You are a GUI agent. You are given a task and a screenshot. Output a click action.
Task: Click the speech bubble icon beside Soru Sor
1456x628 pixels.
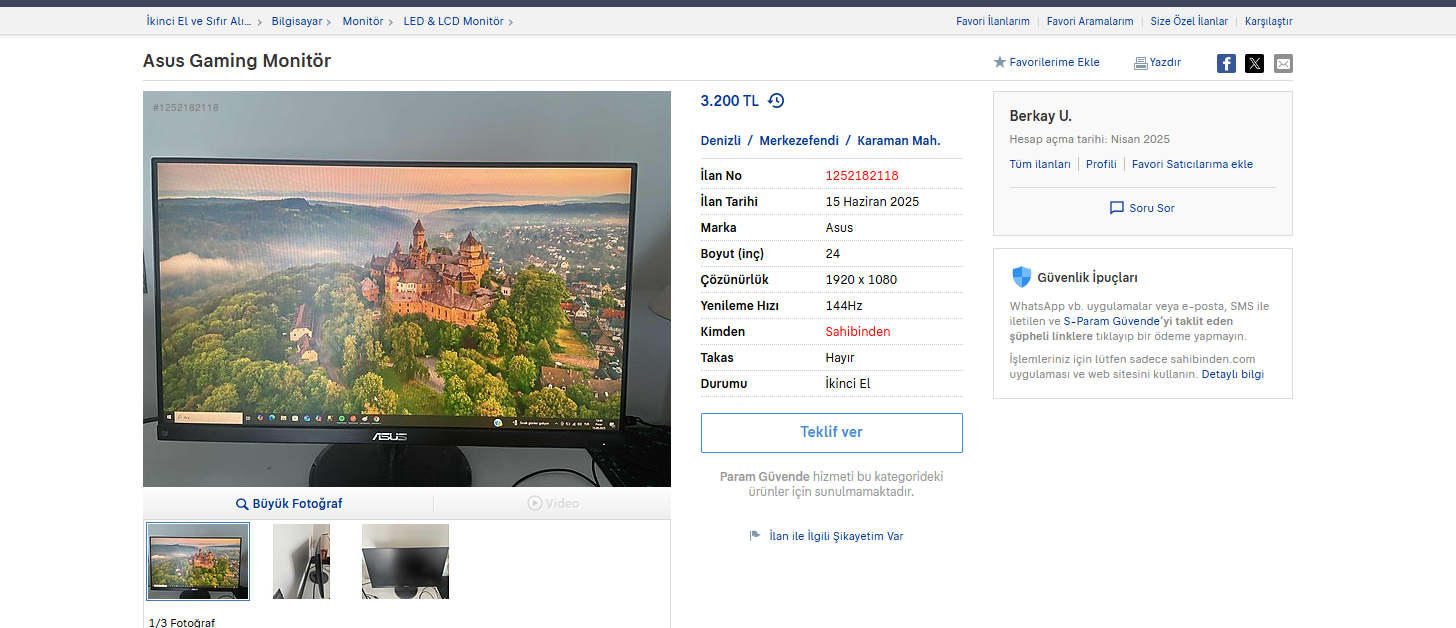click(x=1117, y=208)
